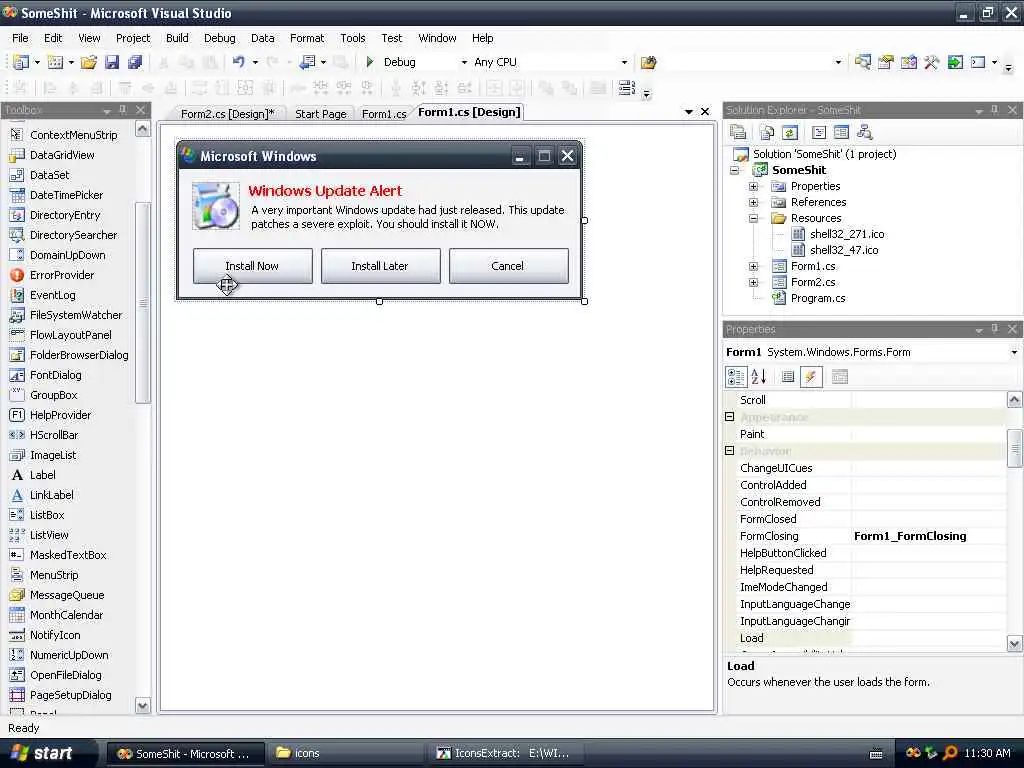Expand the Form1.cs node

[753, 266]
